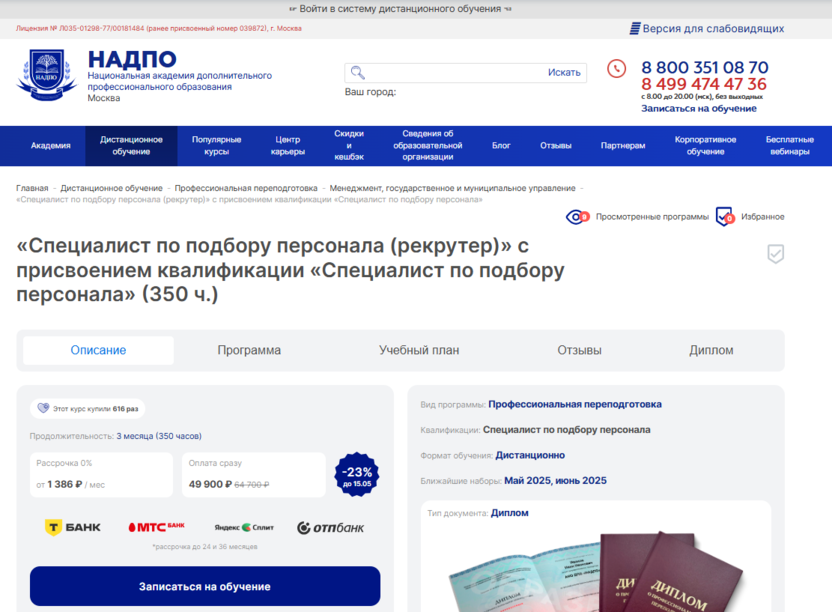832x612 pixels.
Task: Toggle favorite checkmark beside course title
Action: pyautogui.click(x=775, y=254)
